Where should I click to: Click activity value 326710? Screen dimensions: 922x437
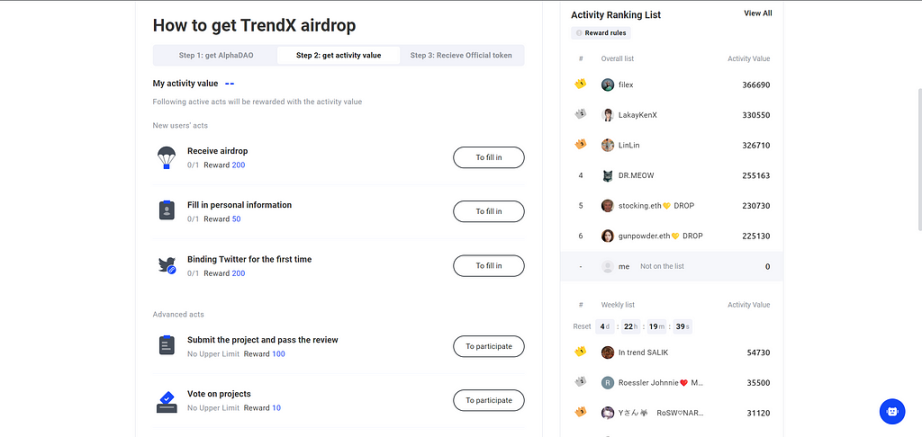pyautogui.click(x=756, y=145)
